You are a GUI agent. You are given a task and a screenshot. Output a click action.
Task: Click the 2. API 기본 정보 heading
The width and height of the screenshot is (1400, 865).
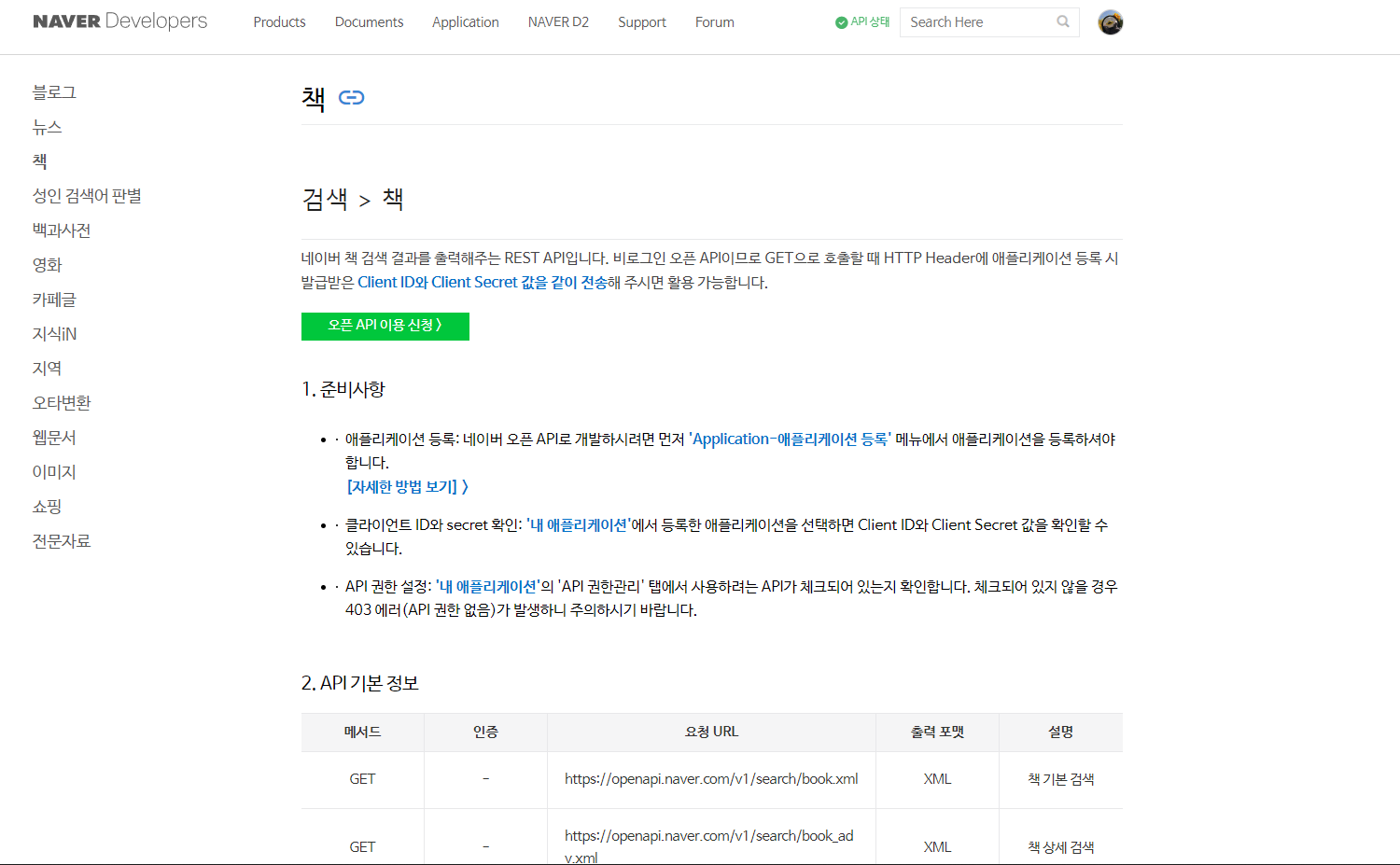(x=360, y=683)
